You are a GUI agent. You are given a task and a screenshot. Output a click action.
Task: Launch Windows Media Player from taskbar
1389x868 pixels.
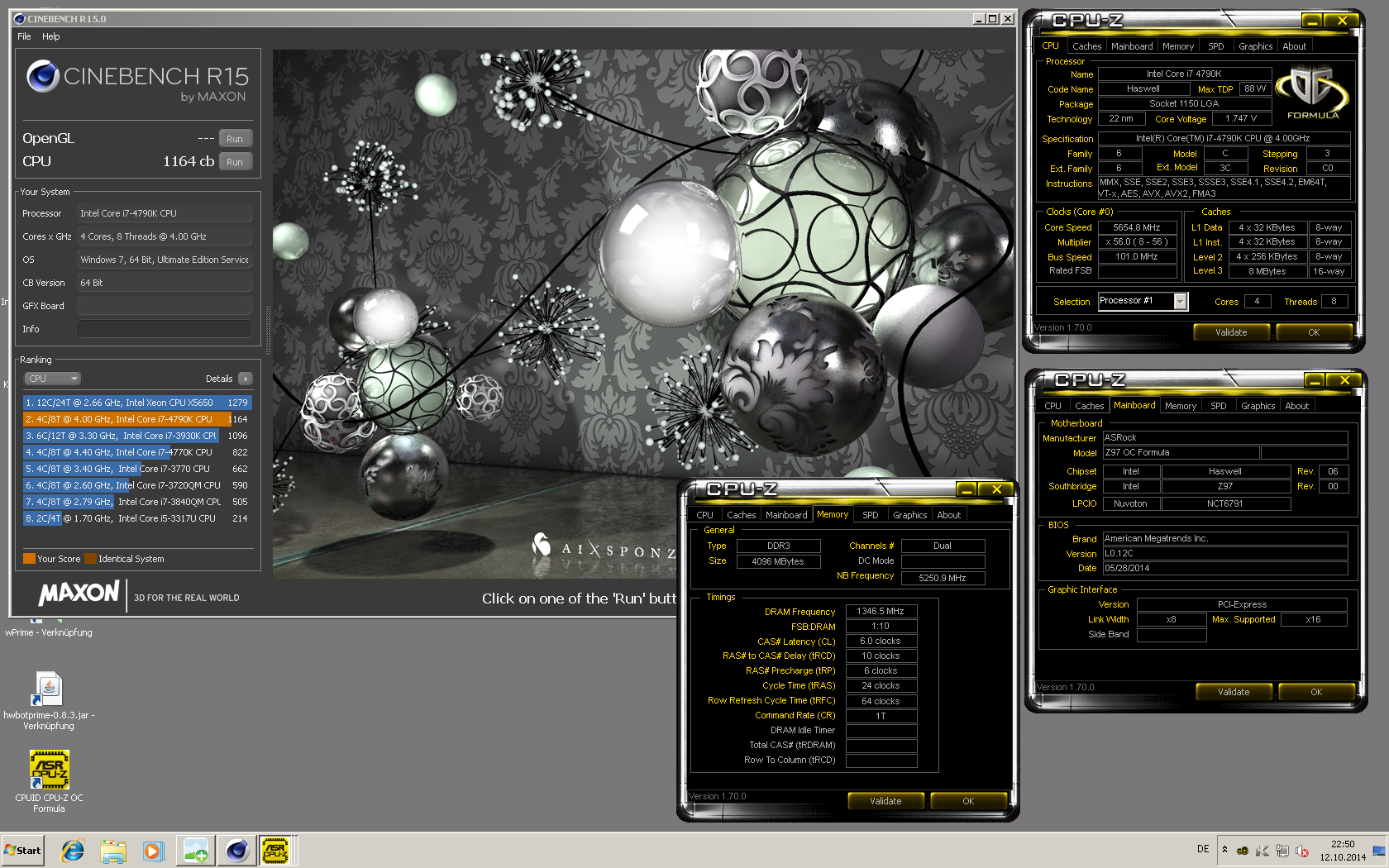tap(153, 850)
